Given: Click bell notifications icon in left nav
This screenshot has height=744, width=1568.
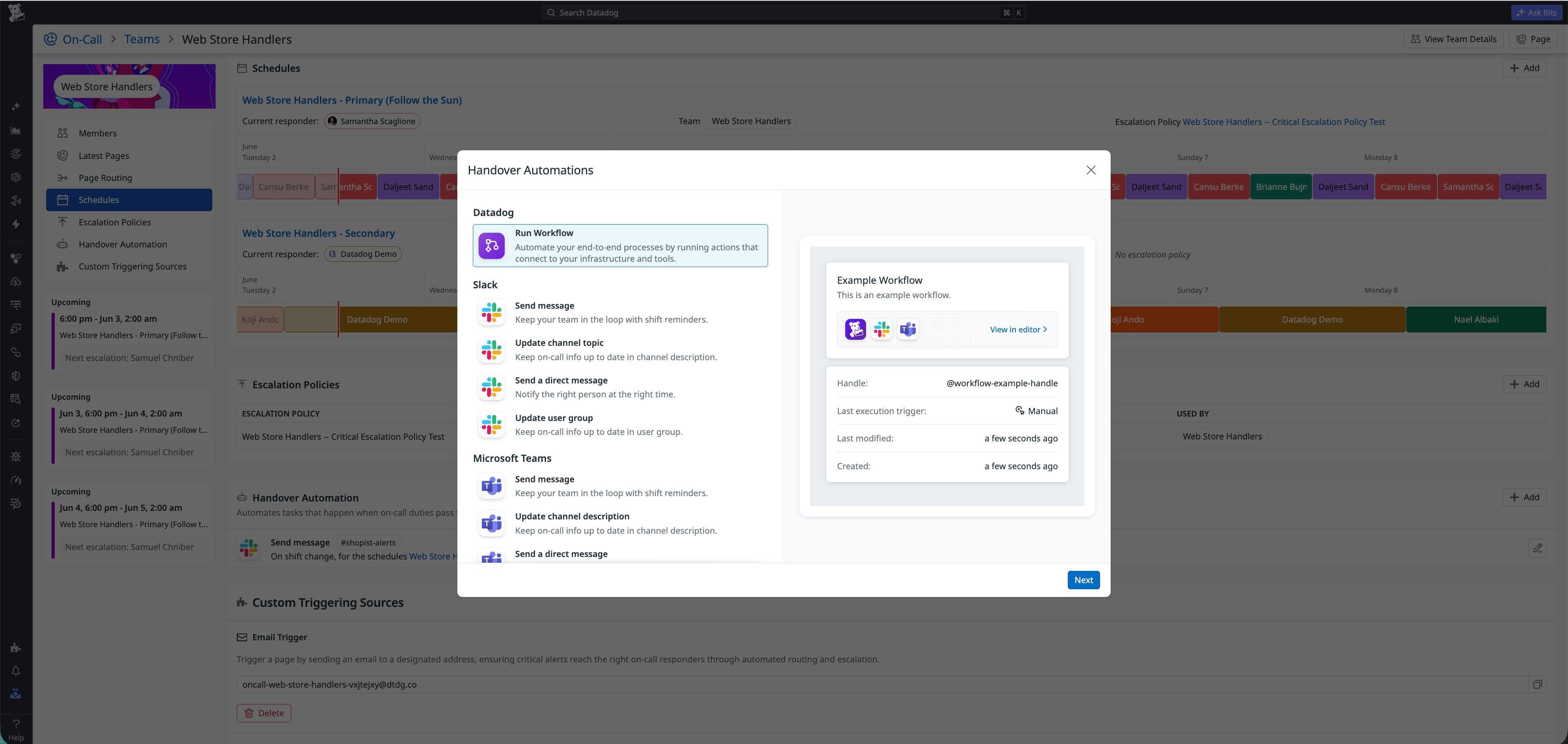Looking at the screenshot, I should [x=16, y=671].
